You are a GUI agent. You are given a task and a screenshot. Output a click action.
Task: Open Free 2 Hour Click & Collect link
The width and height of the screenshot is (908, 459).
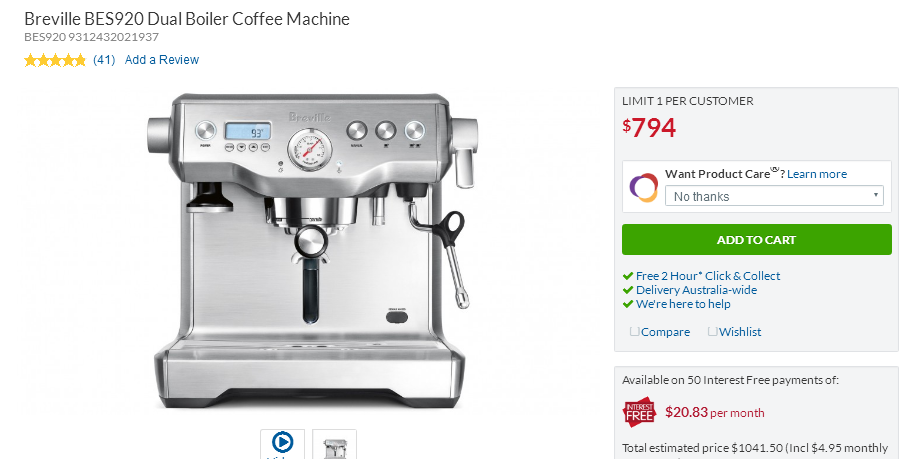[708, 276]
